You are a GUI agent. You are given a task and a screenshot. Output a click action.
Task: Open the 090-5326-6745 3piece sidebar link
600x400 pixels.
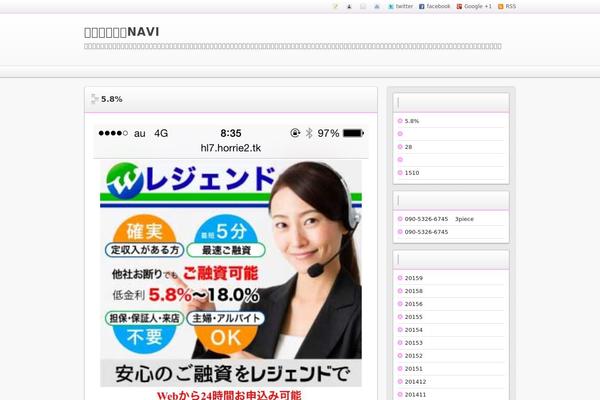(439, 219)
